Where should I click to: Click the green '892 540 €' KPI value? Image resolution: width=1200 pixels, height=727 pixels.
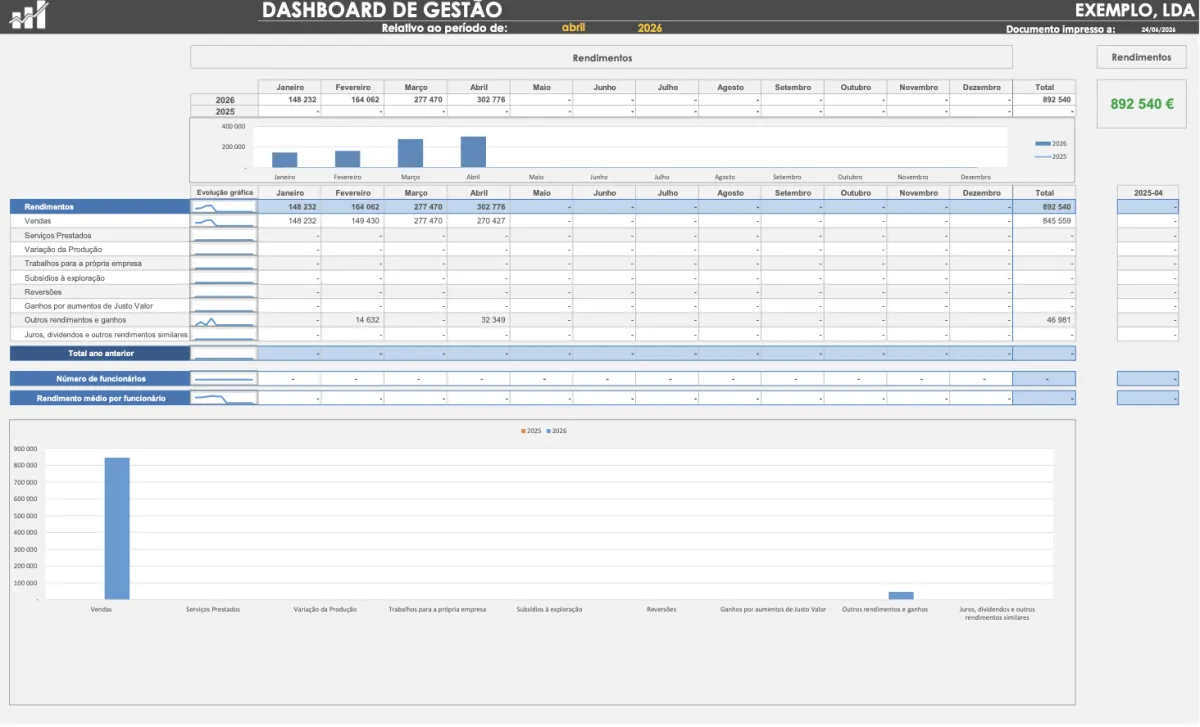click(x=1141, y=104)
